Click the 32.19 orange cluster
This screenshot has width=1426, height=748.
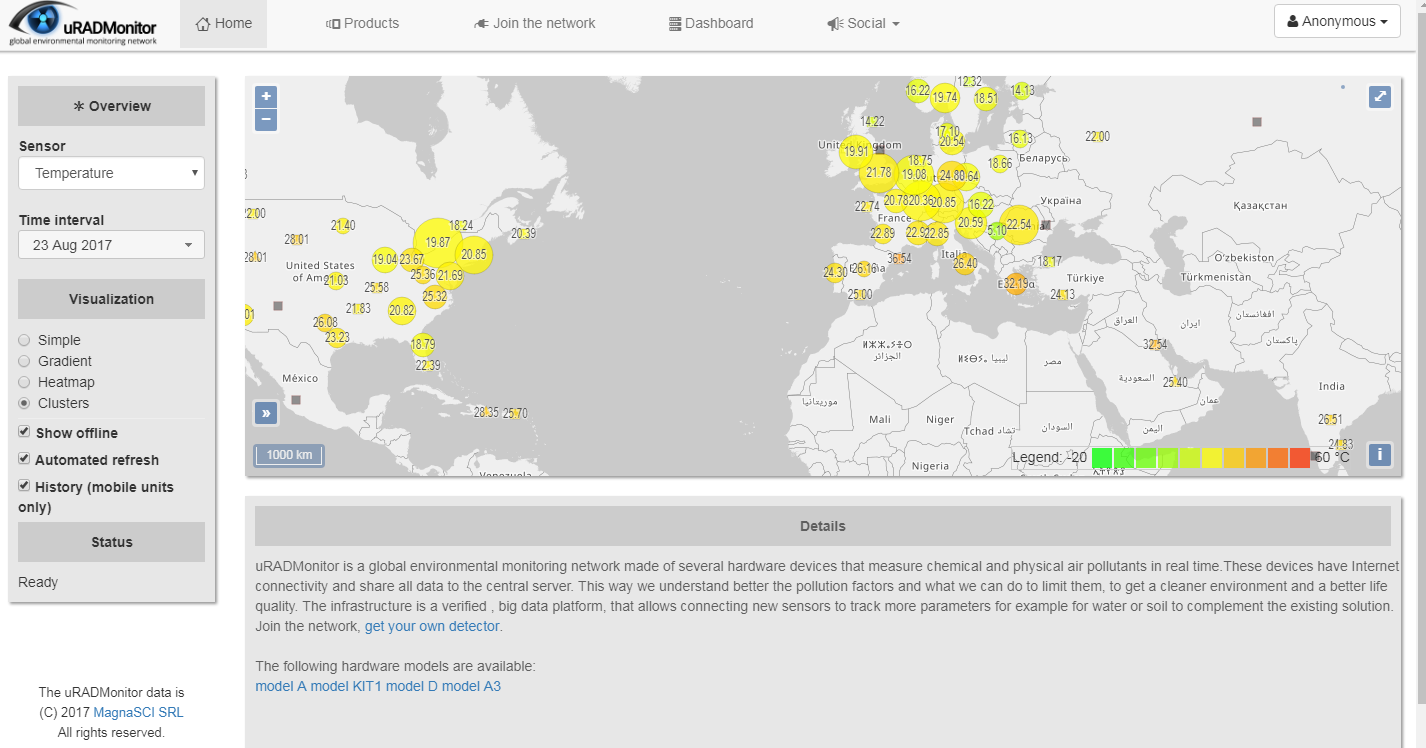pos(1016,284)
